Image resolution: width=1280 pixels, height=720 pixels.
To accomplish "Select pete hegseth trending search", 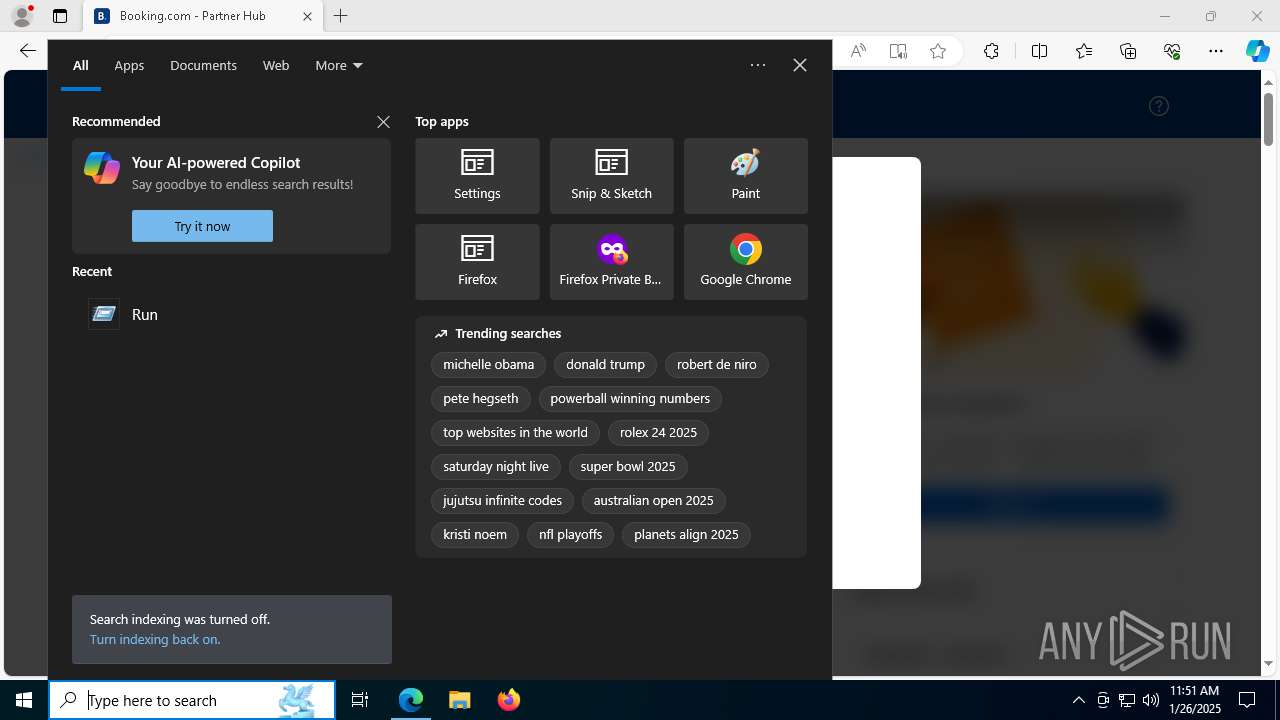I will pyautogui.click(x=481, y=399).
